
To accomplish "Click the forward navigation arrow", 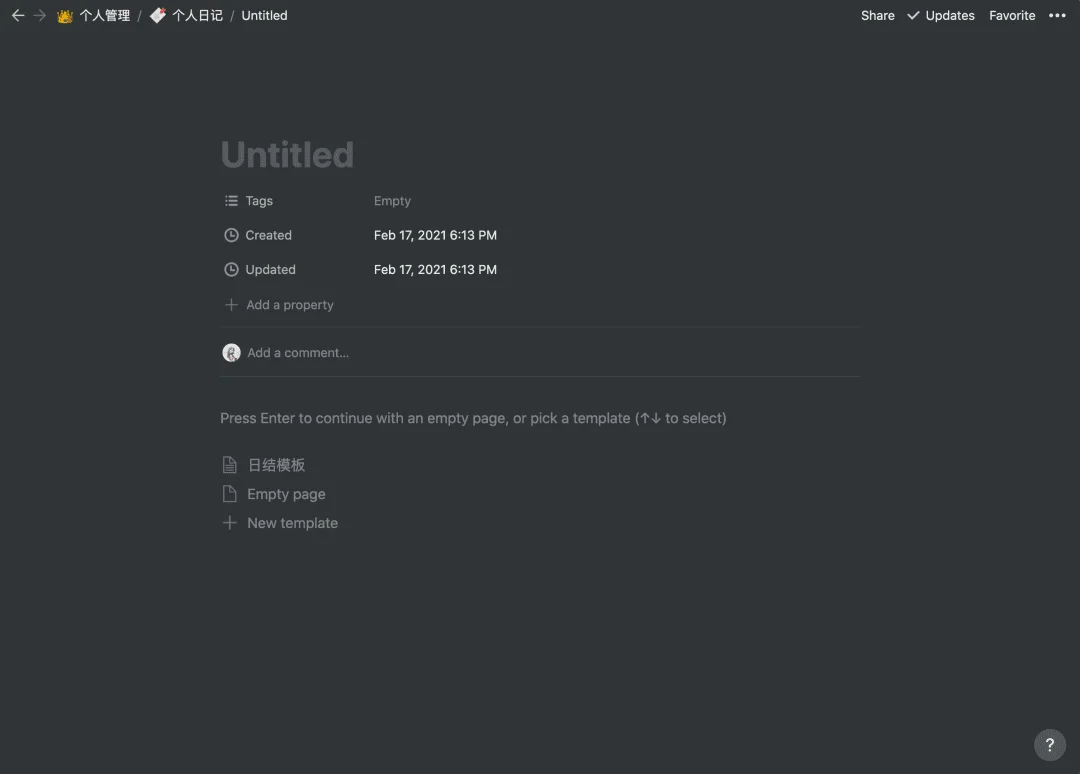I will [40, 16].
